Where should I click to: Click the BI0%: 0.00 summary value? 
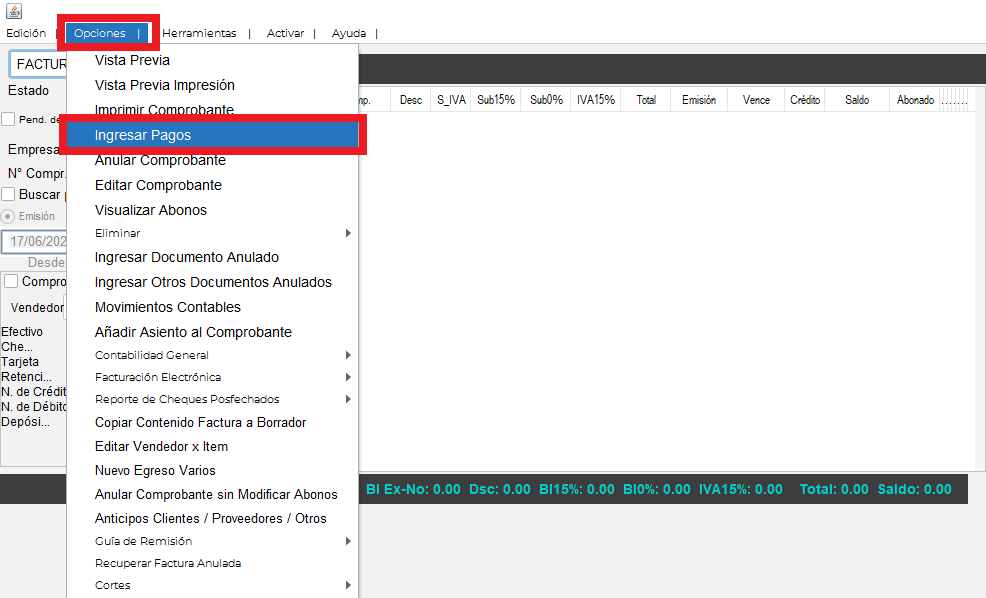[656, 489]
